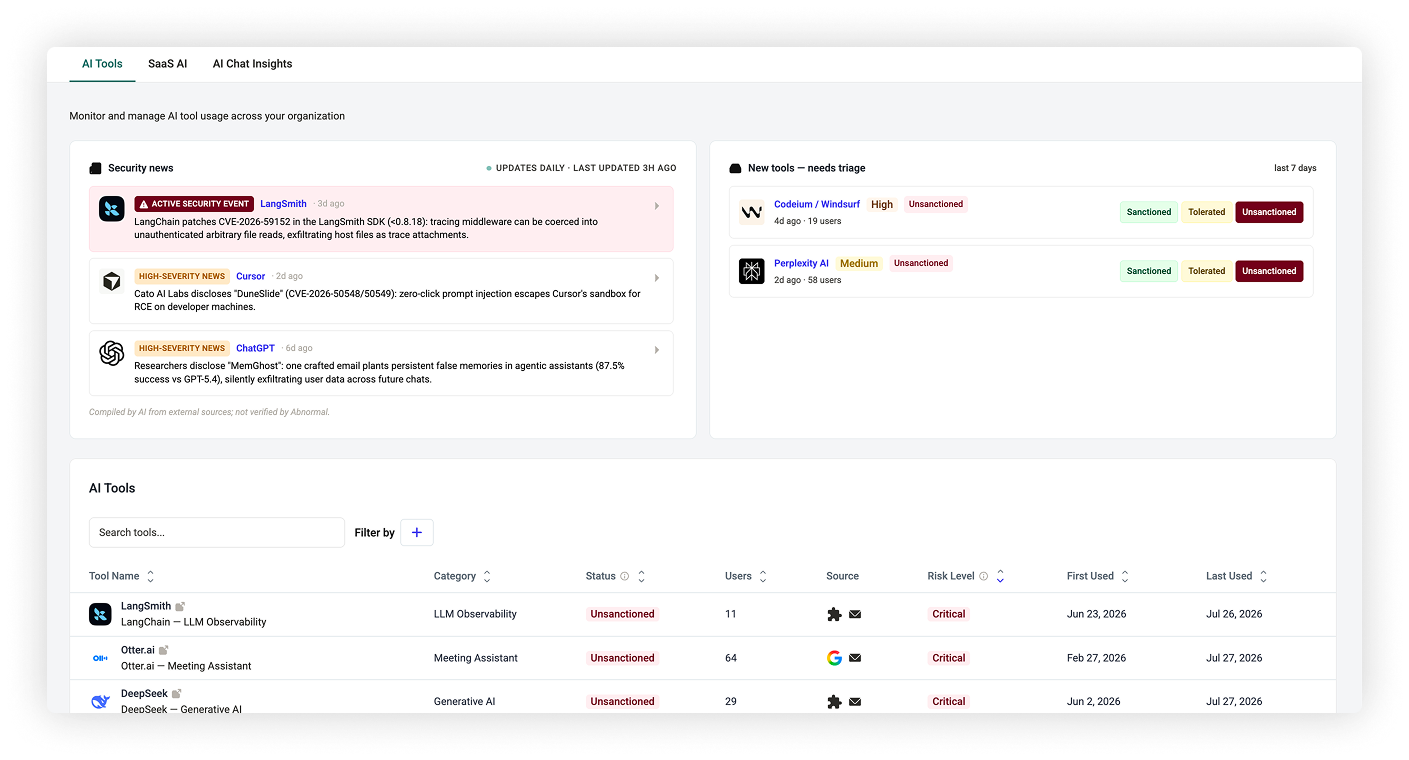Click the LangSmith logo in security news
Screen dimensions: 1409x760
tap(111, 209)
